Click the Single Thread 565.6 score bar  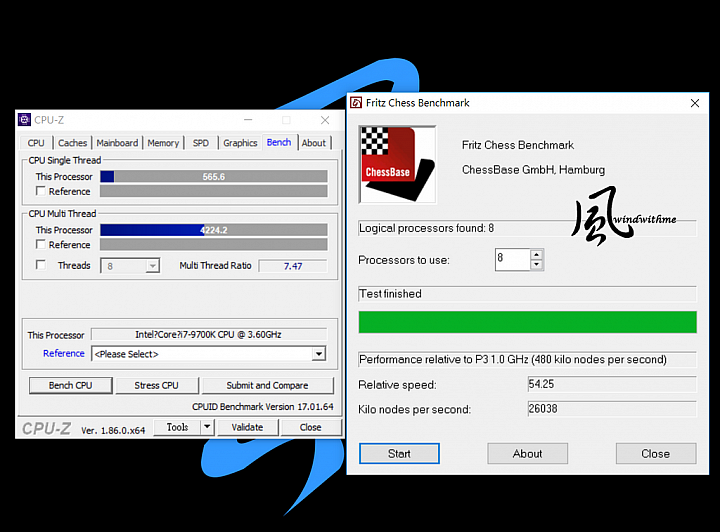214,177
